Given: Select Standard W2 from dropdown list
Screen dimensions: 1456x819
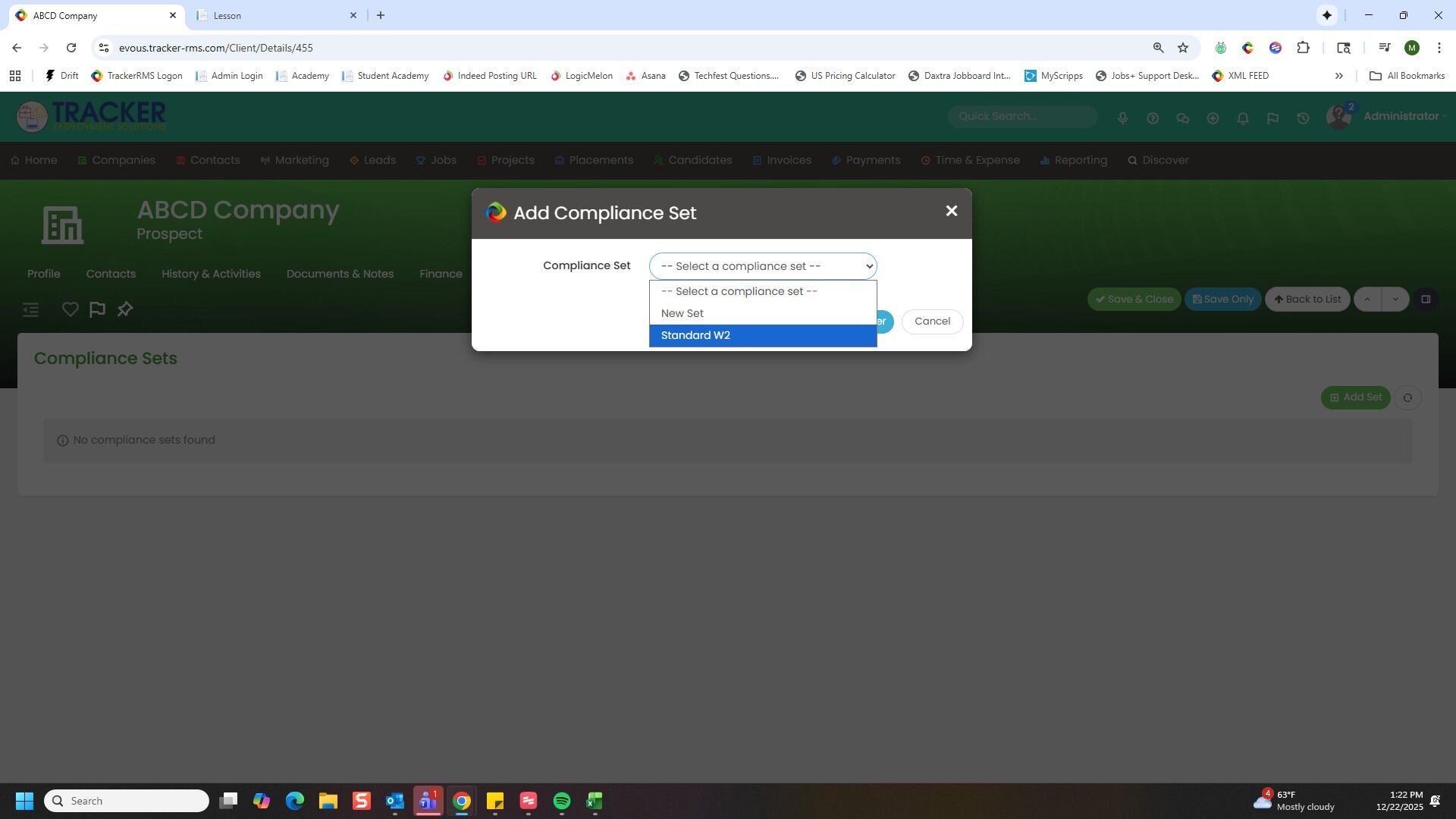Looking at the screenshot, I should pyautogui.click(x=762, y=335).
